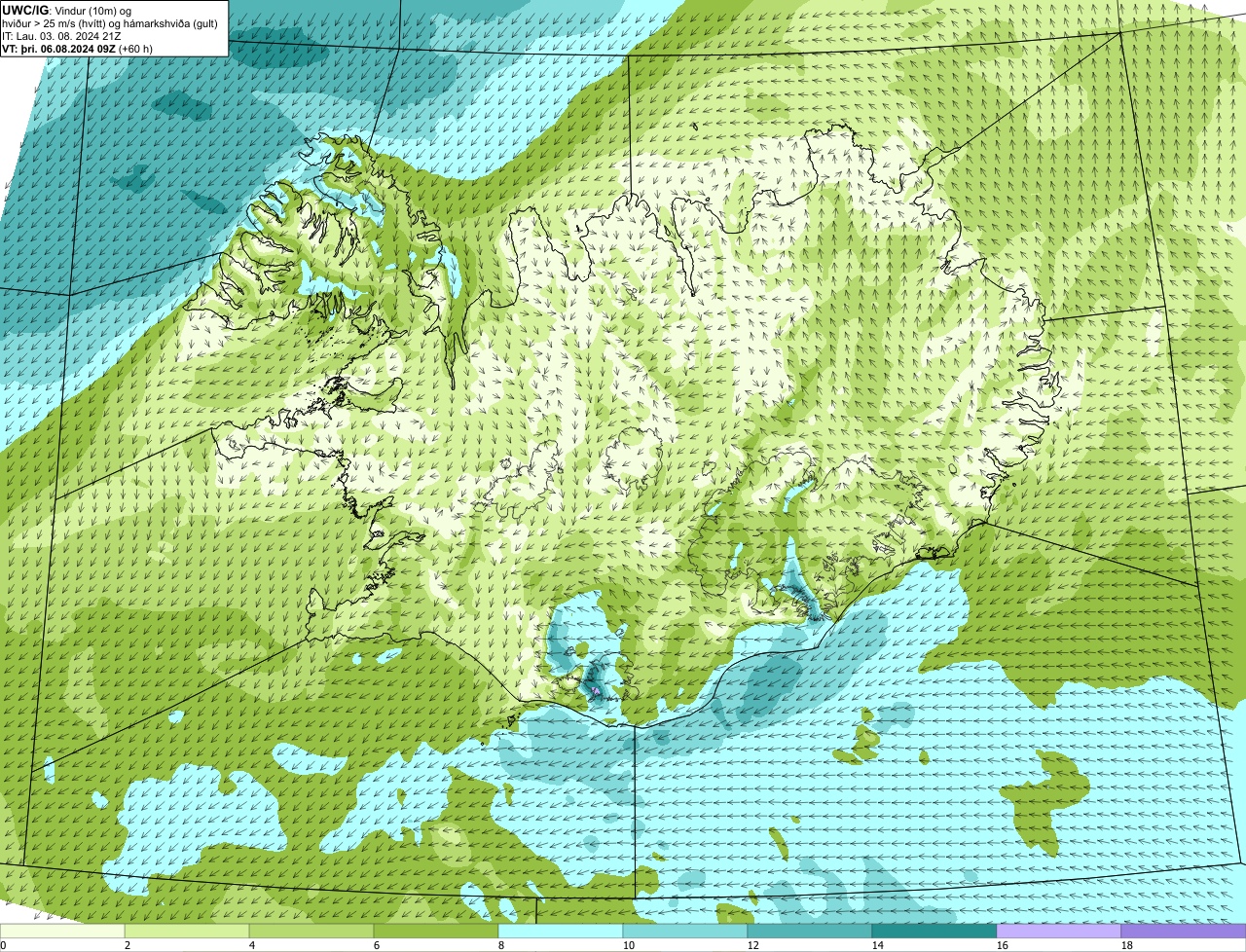
Task: Select the light cyan 8–10 m/s legend swatch
Action: [x=561, y=932]
